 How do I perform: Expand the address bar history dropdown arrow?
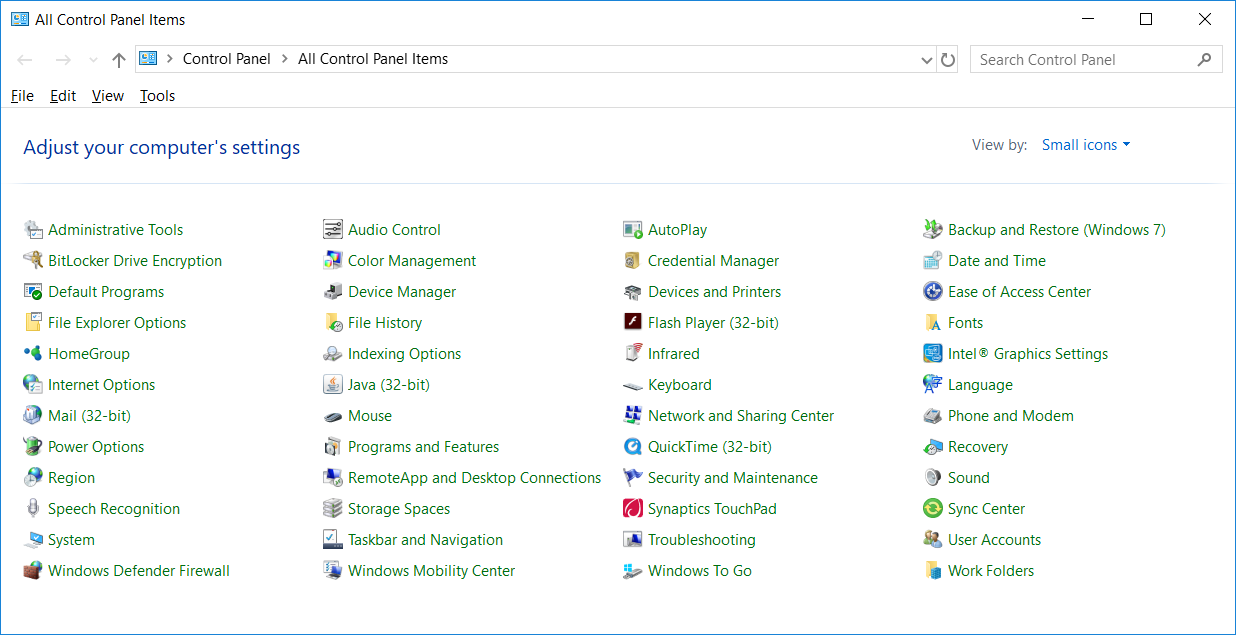(926, 60)
